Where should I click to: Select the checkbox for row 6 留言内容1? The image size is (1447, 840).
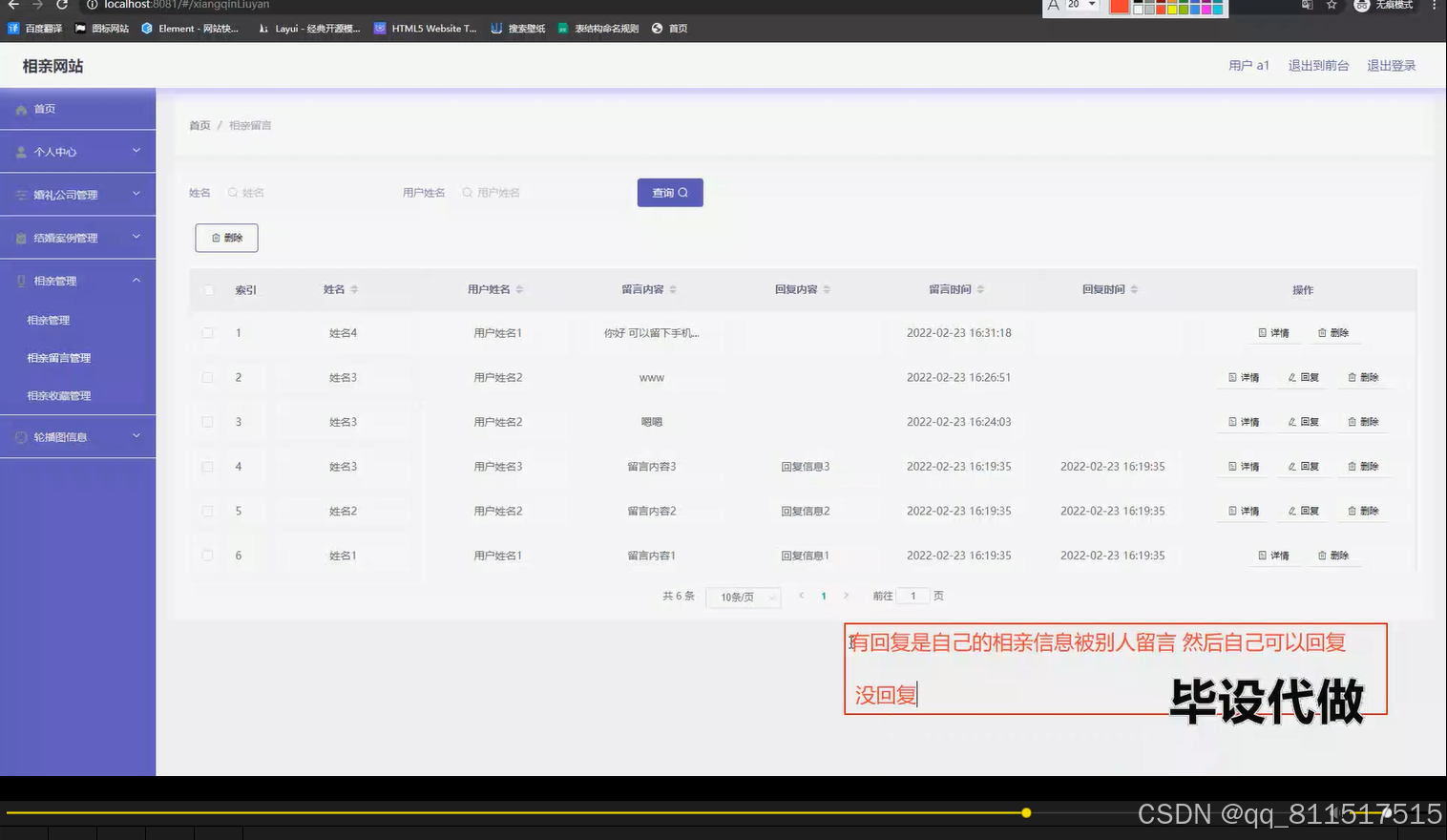click(207, 556)
